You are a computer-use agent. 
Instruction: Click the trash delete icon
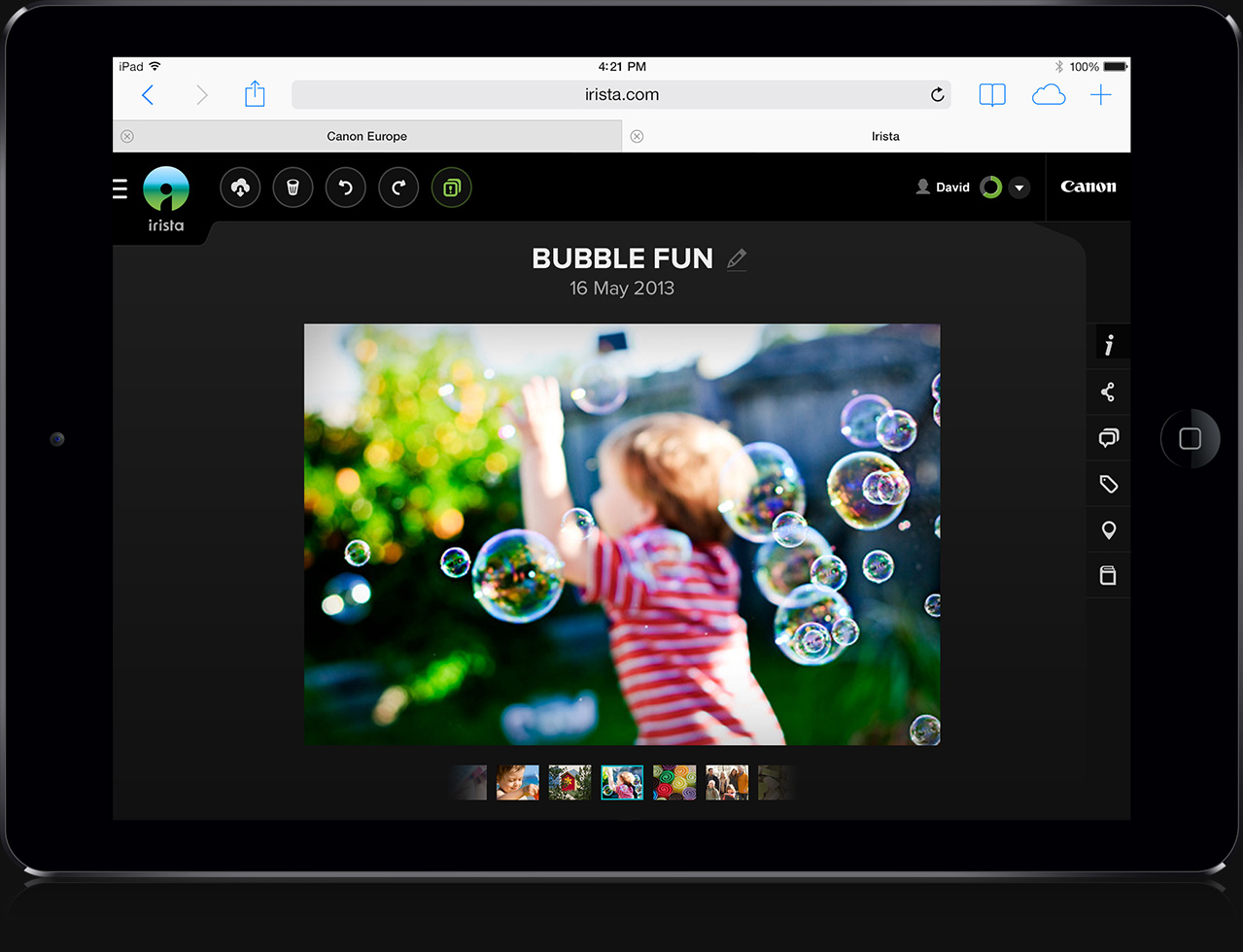click(x=293, y=187)
